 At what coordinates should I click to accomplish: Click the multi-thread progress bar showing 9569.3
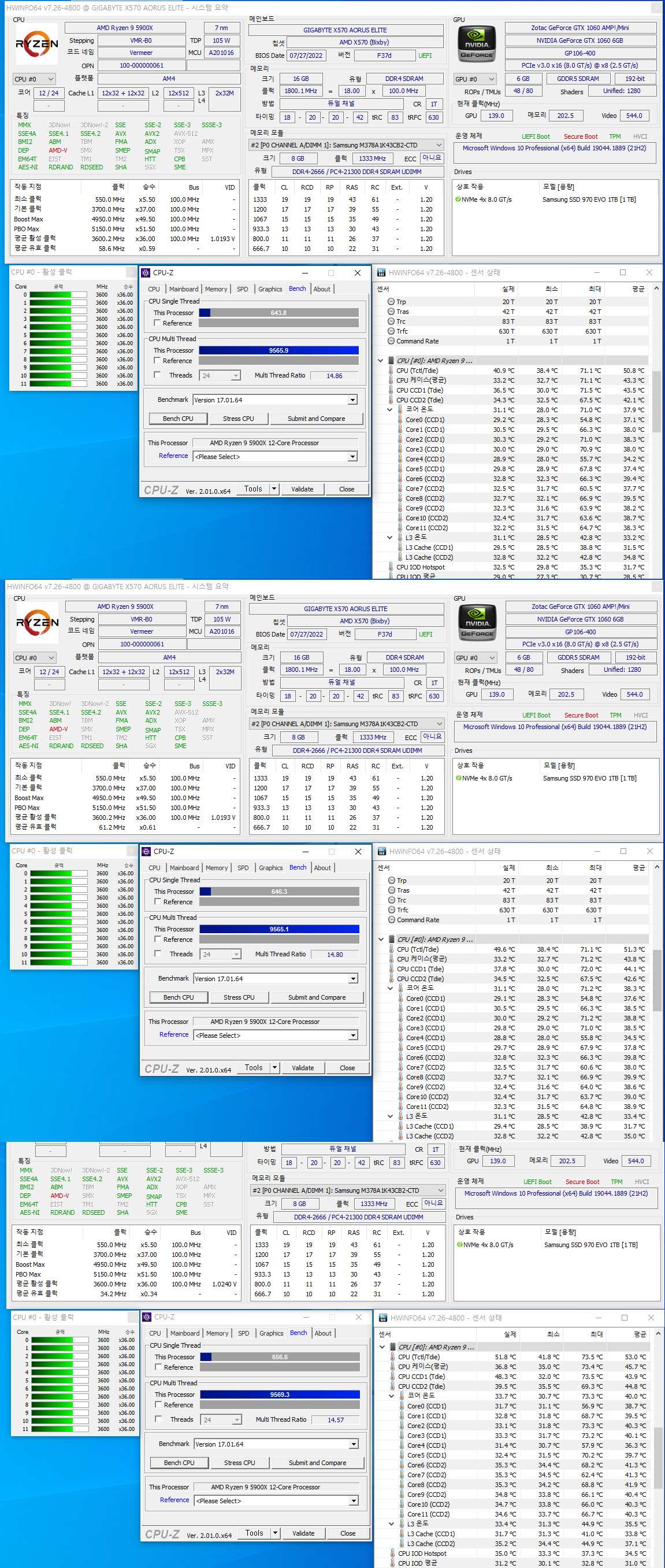coord(280,1395)
